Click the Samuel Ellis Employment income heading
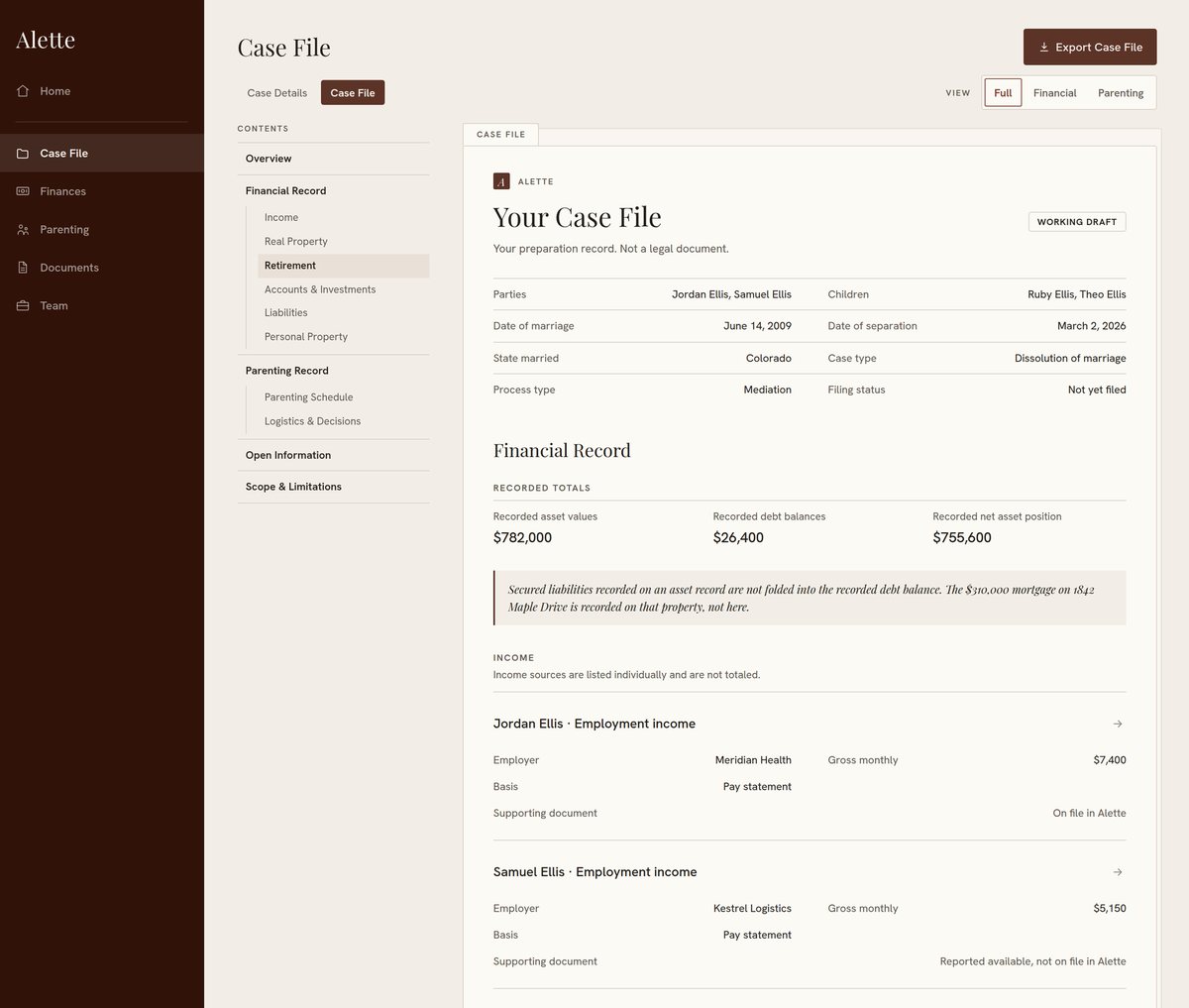This screenshot has width=1189, height=1008. click(595, 872)
